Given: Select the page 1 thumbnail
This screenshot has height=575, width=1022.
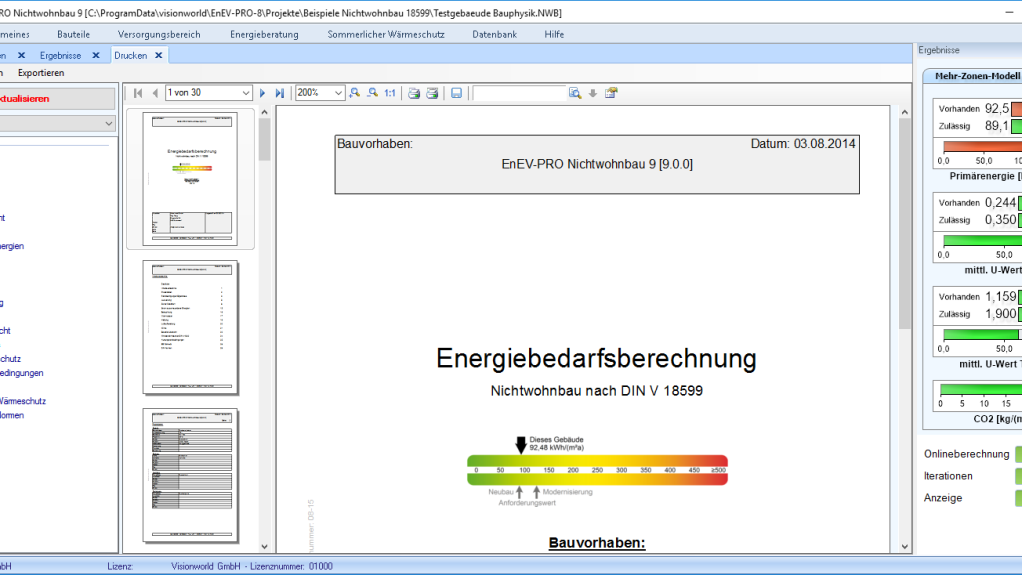Looking at the screenshot, I should [x=190, y=179].
